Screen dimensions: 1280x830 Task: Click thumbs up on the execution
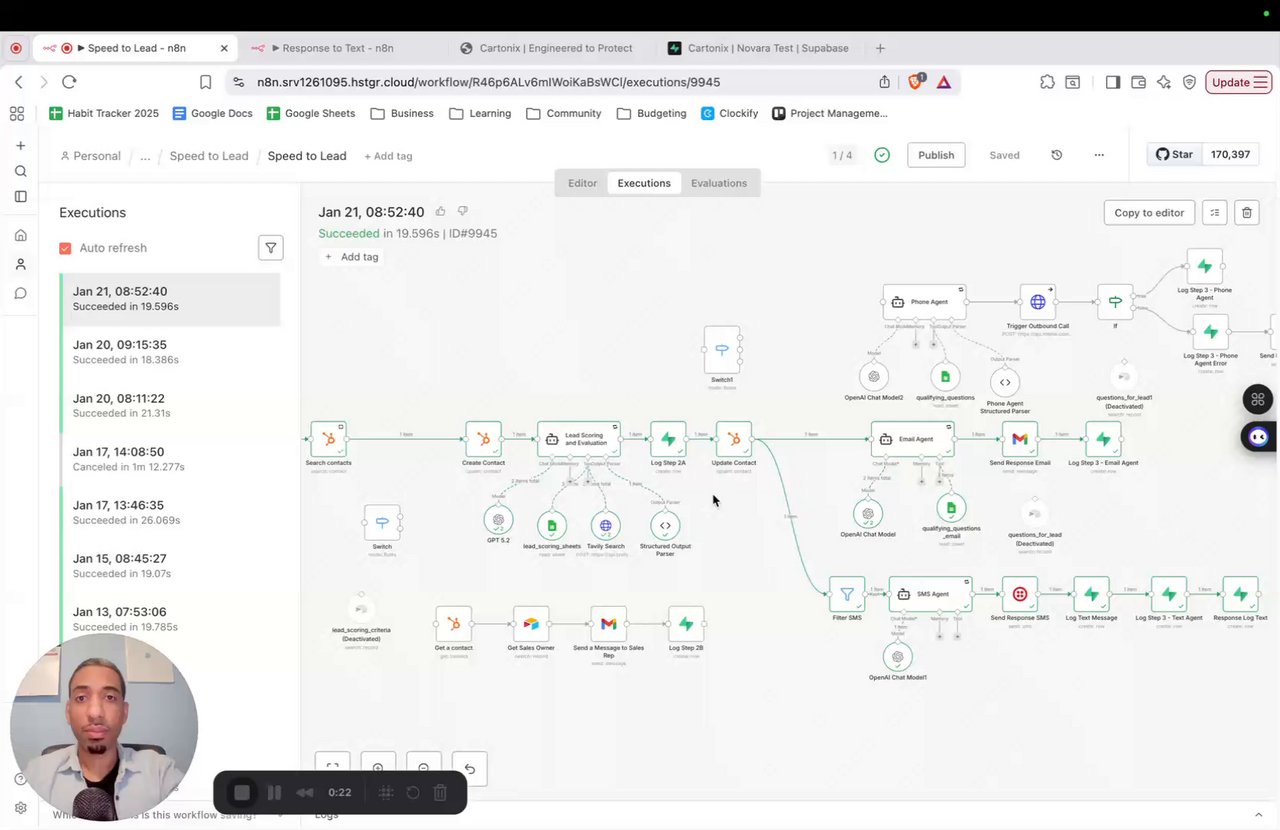click(x=440, y=211)
